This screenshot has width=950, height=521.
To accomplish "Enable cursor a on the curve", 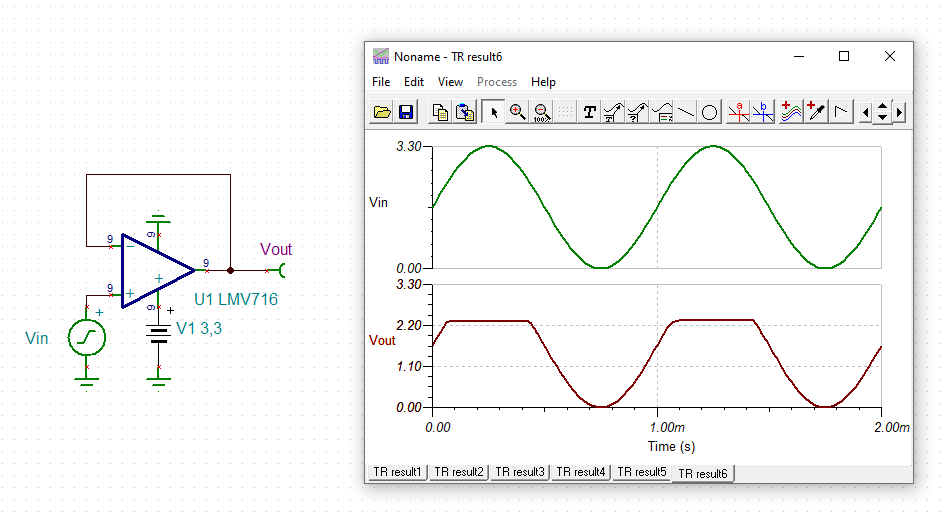I will click(739, 112).
